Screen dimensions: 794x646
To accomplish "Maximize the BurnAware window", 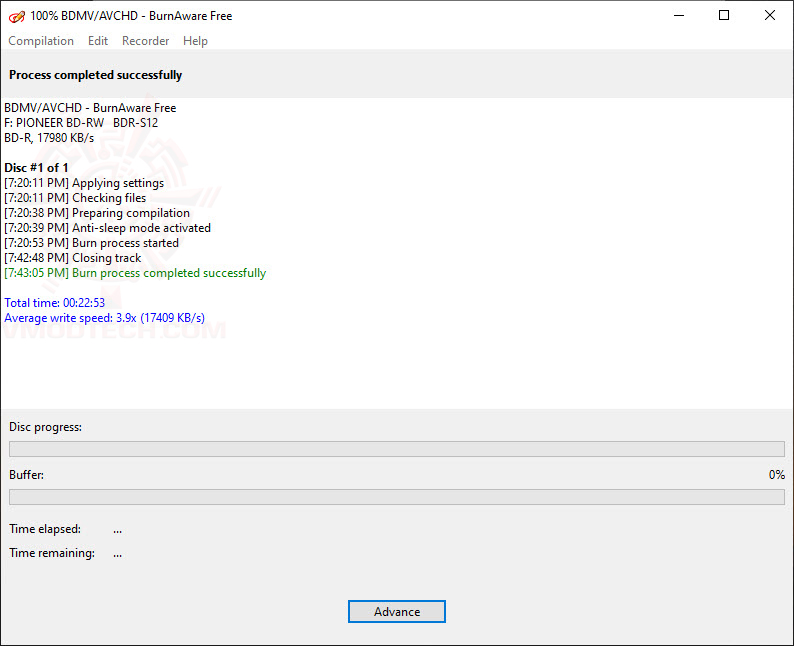I will [x=724, y=16].
